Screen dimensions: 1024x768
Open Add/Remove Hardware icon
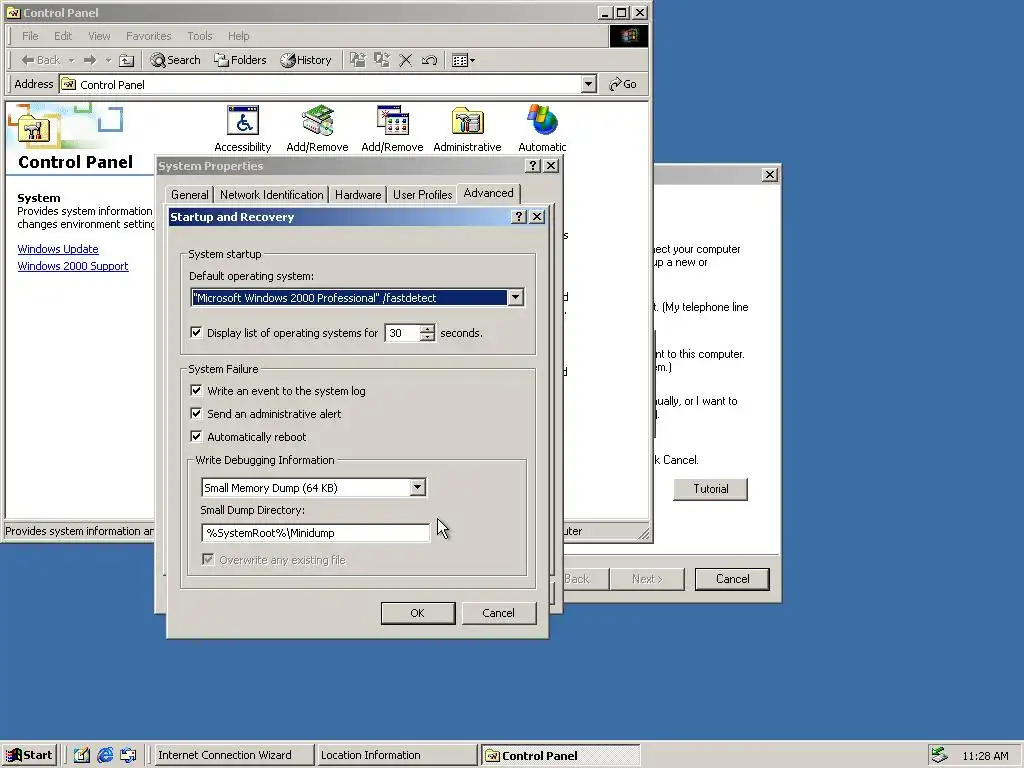[317, 129]
